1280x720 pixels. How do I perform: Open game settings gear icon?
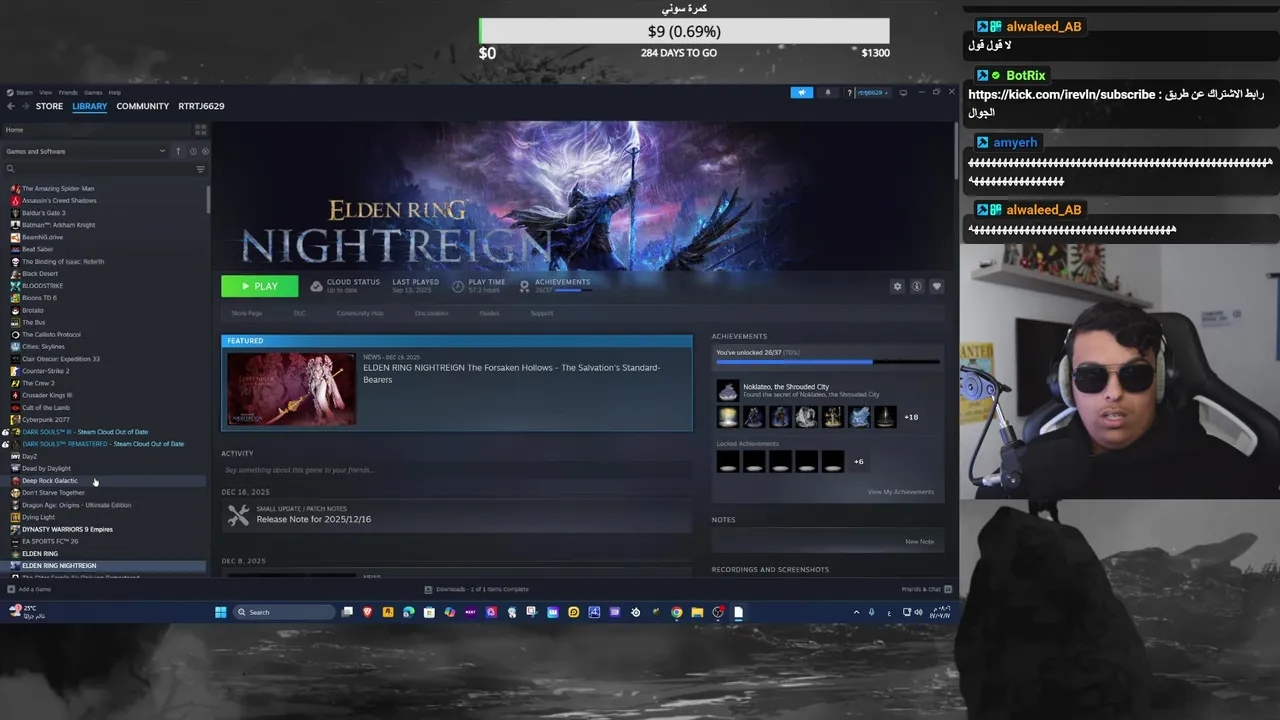pyautogui.click(x=897, y=286)
